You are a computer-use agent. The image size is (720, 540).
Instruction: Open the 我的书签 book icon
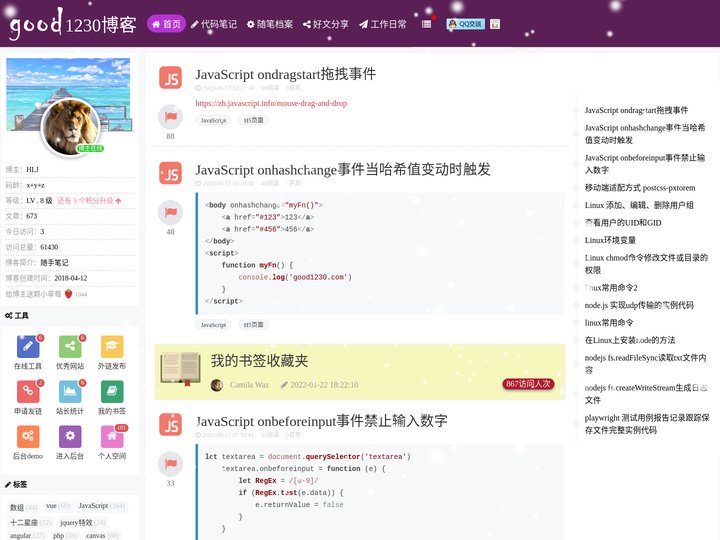click(x=112, y=391)
